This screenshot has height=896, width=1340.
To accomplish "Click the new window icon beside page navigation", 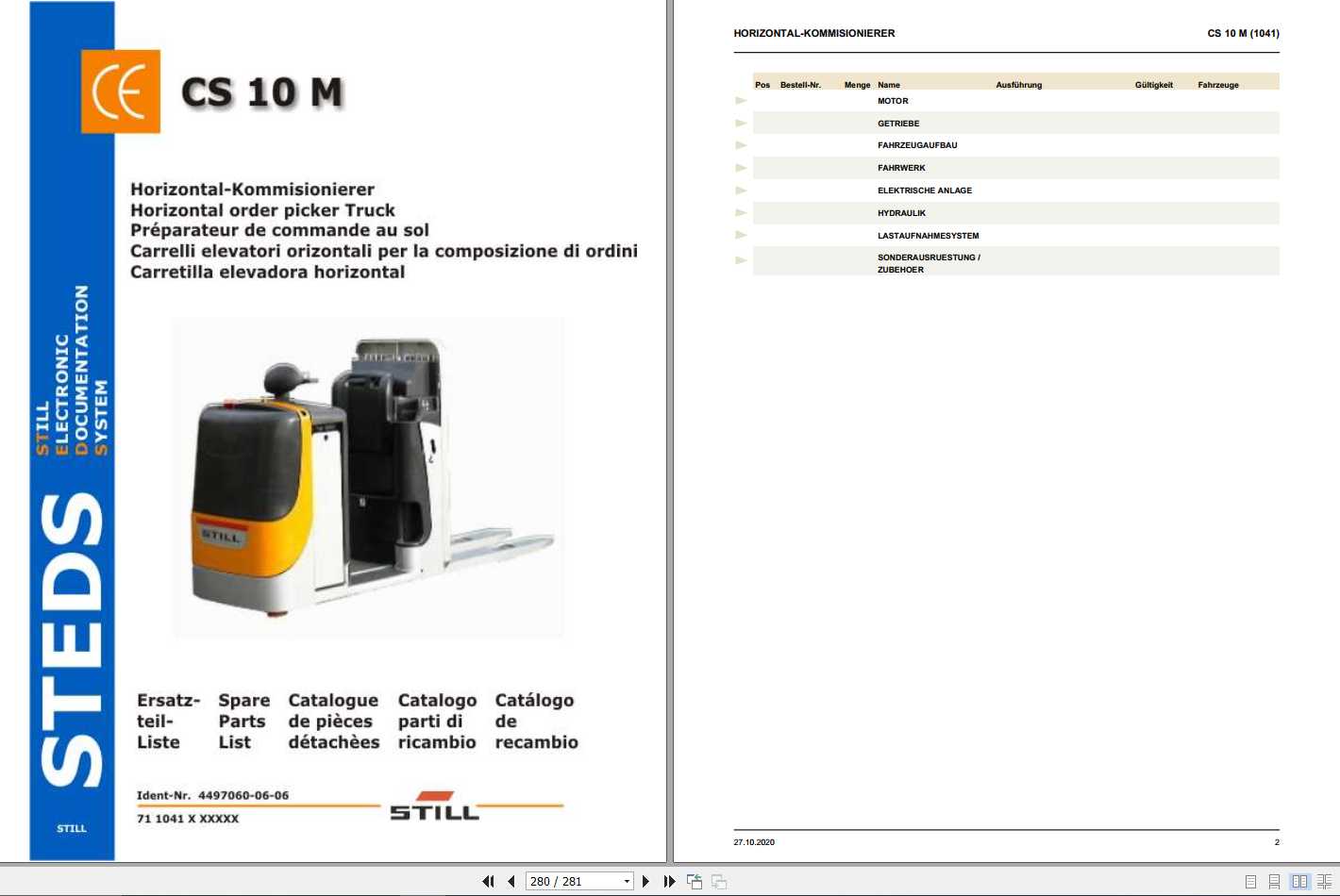I will [x=694, y=881].
